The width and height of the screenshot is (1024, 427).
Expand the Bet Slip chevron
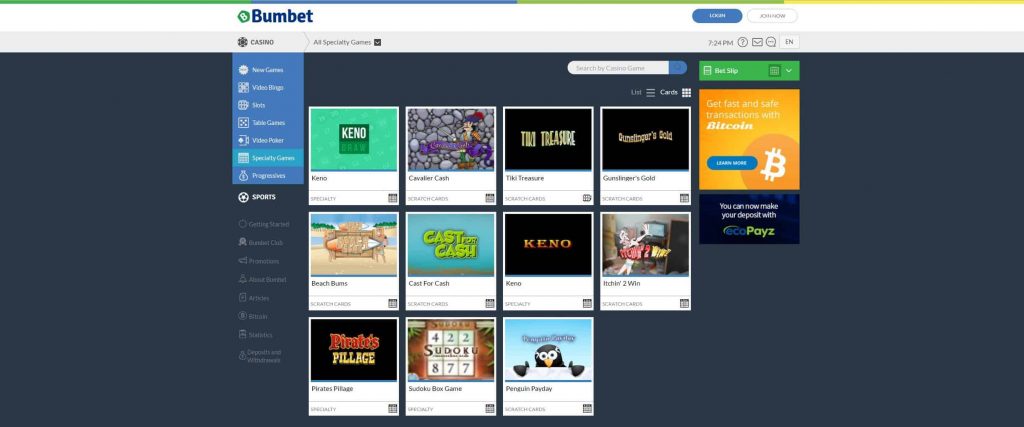point(790,71)
